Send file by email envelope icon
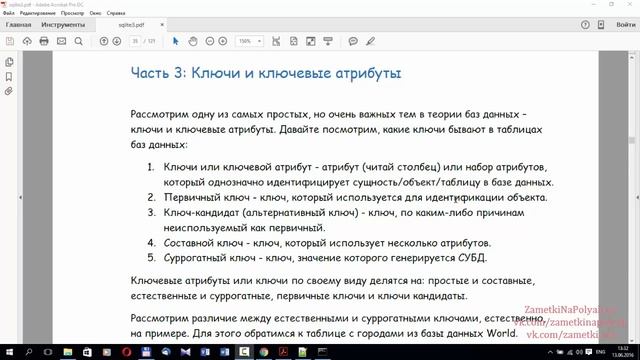 point(61,41)
